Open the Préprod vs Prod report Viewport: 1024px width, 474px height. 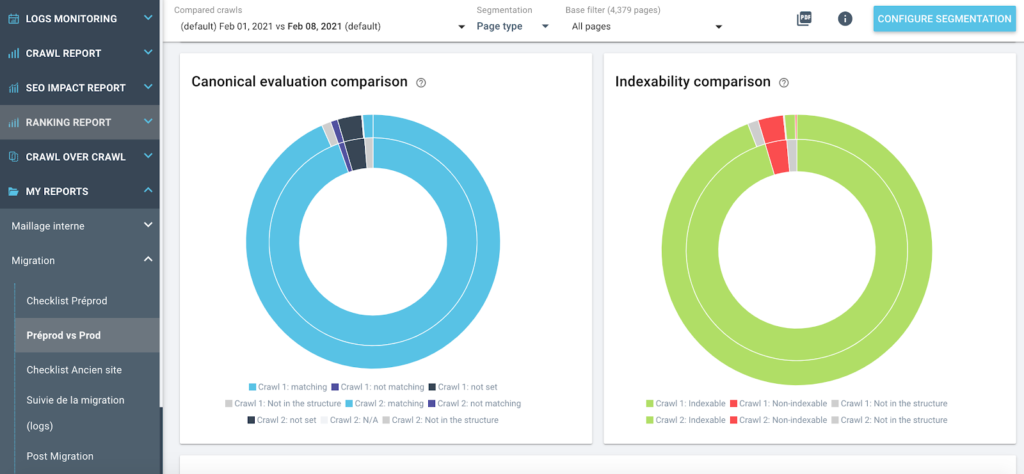click(x=63, y=335)
